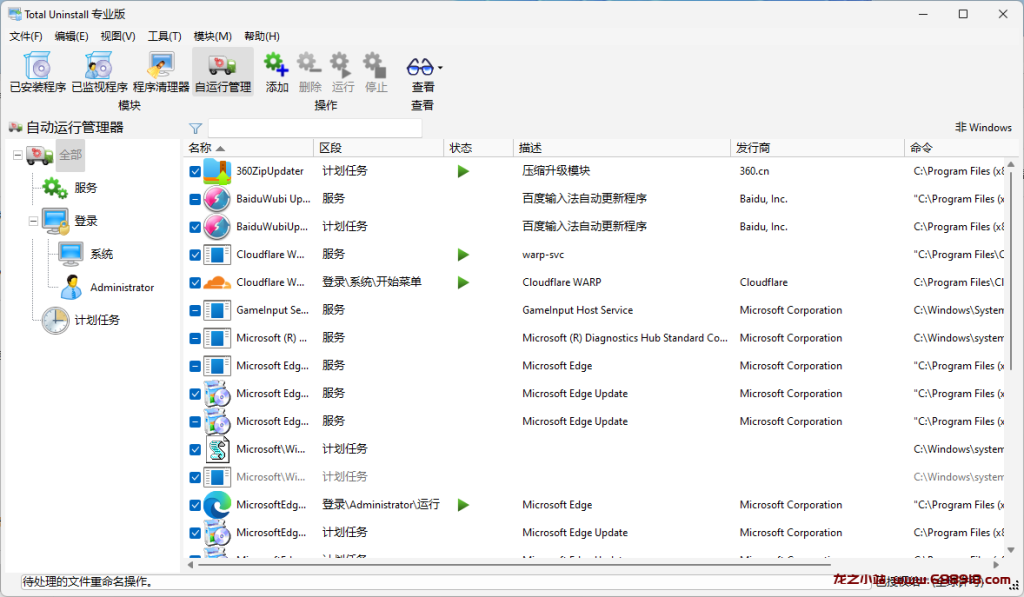This screenshot has width=1024, height=597.
Task: Sort by the 状态 column header
Action: point(479,148)
